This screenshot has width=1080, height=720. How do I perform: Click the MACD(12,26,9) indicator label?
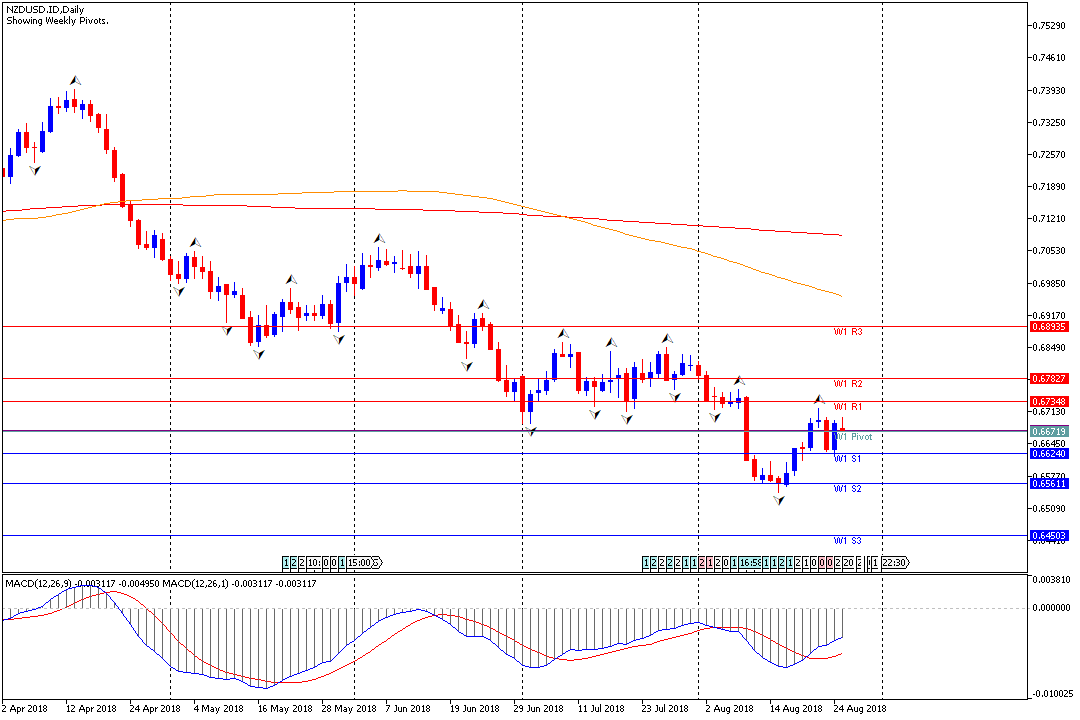(x=38, y=584)
